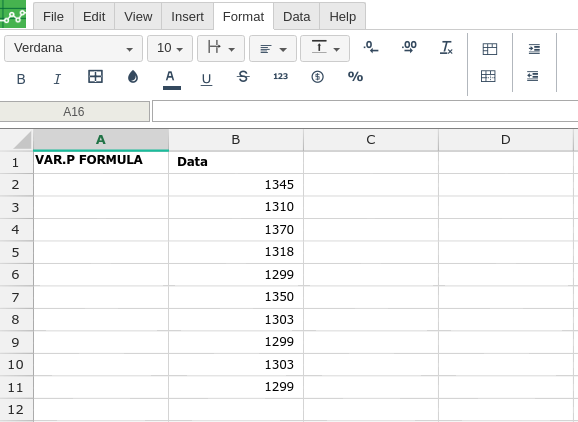Select column A header

[101, 140]
